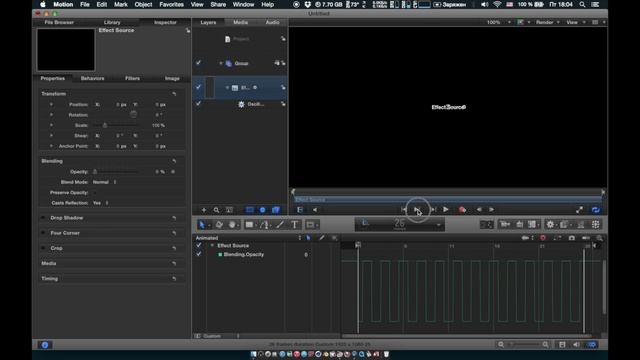Add a camera from toolbar
Image resolution: width=640 pixels, height=360 pixels.
coord(505,224)
